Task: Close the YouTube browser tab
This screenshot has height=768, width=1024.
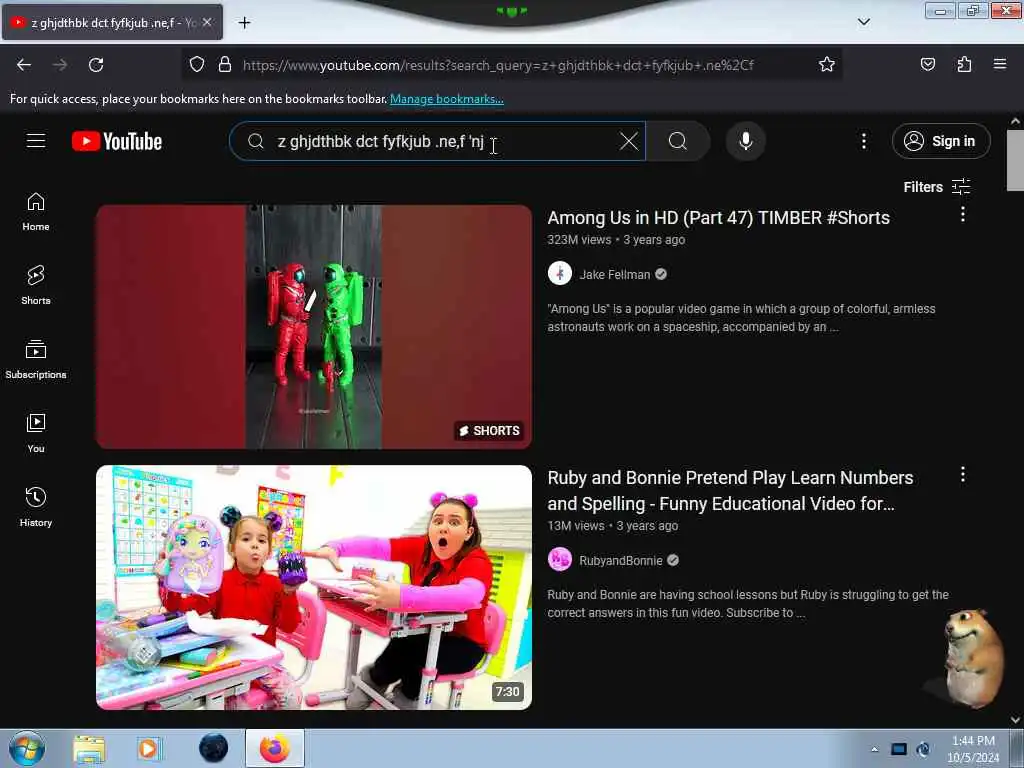Action: [x=207, y=22]
